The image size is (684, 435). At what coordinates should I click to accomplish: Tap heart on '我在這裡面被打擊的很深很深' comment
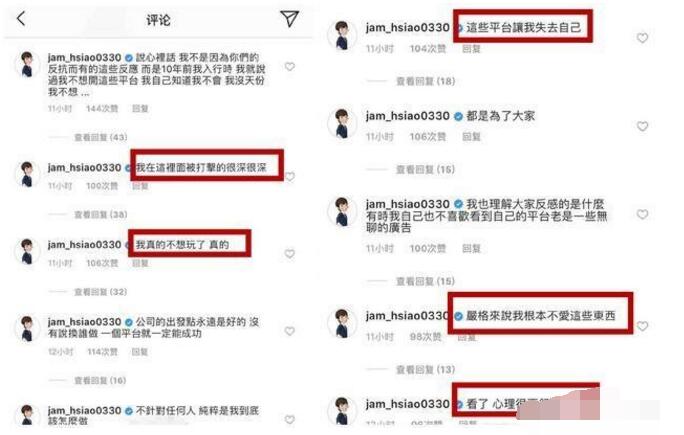290,176
